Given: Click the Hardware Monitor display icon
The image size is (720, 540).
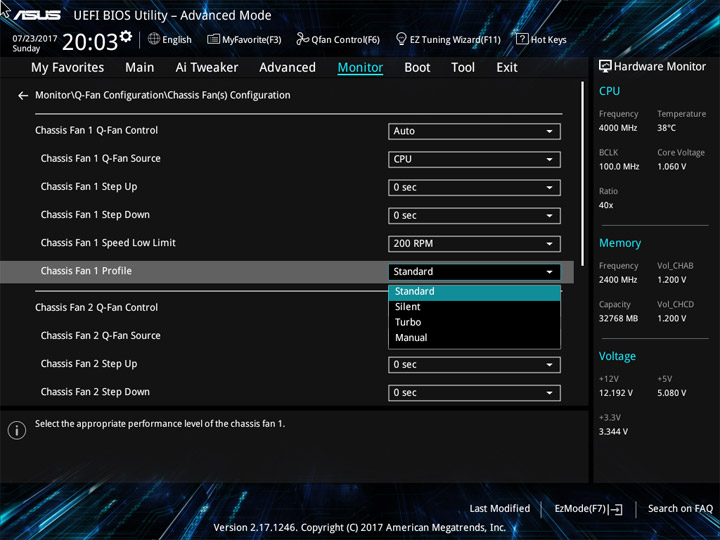Looking at the screenshot, I should 605,67.
